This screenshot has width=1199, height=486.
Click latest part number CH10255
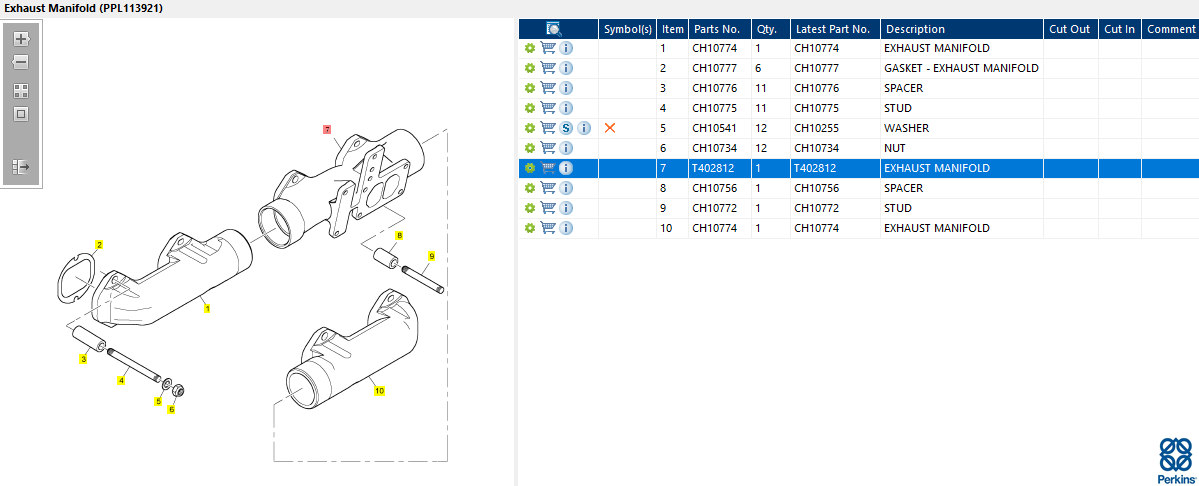(817, 128)
